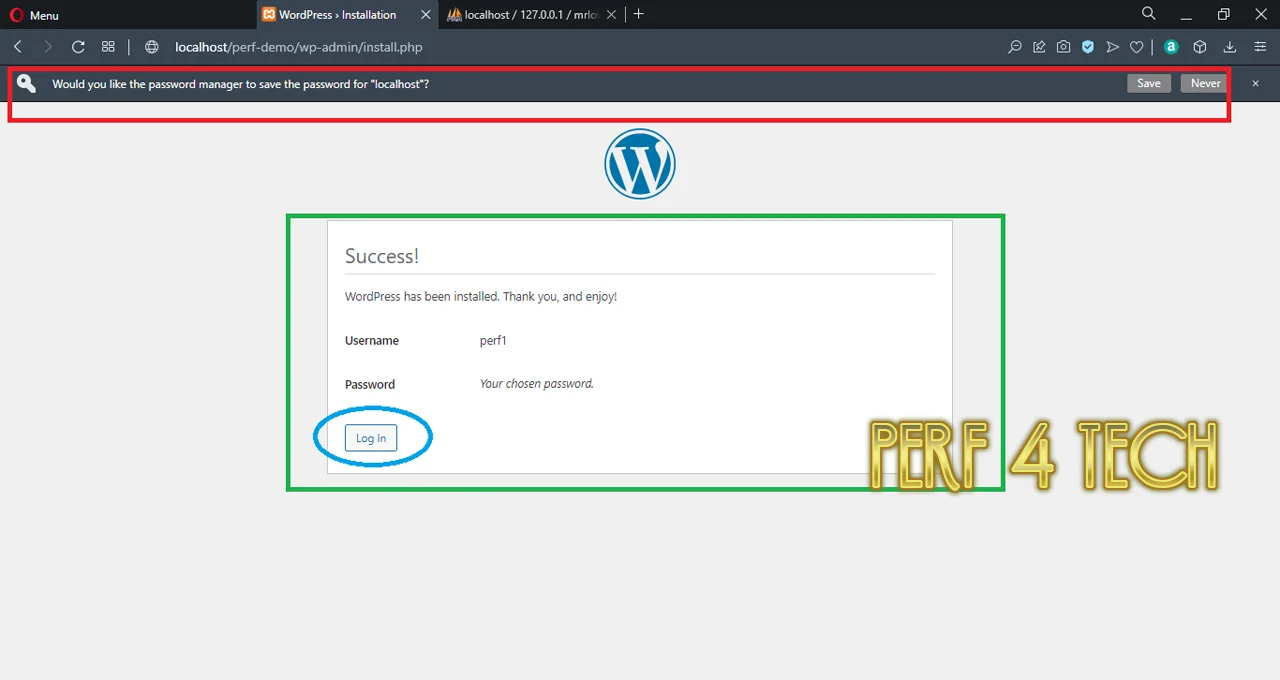Click the 'perf1' username value
Viewport: 1280px width, 680px height.
[493, 341]
